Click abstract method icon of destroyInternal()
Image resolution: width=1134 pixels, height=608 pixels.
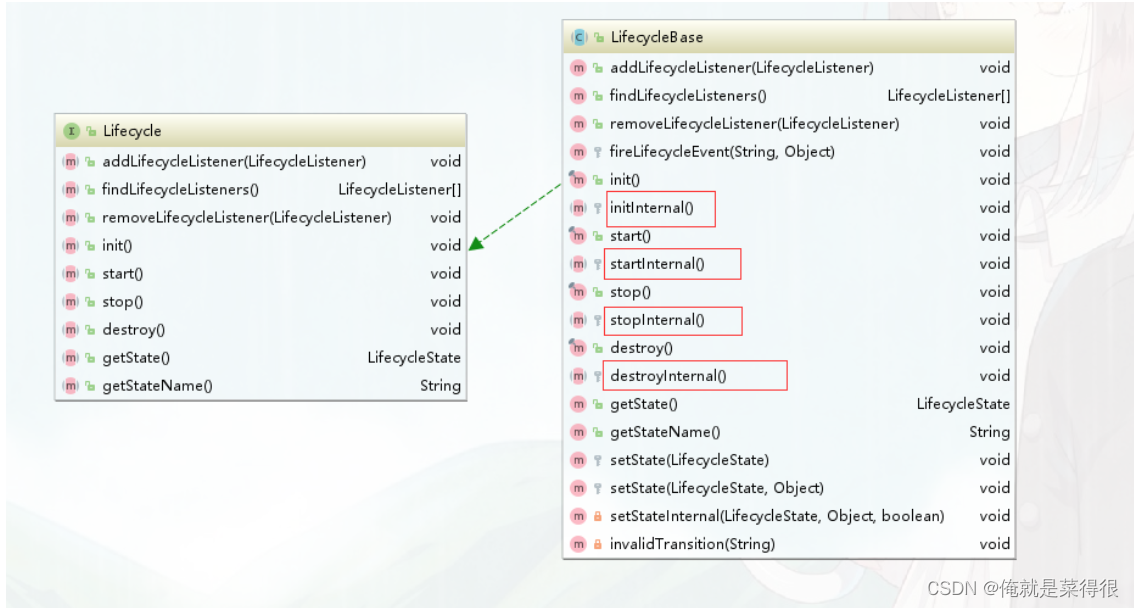point(578,376)
